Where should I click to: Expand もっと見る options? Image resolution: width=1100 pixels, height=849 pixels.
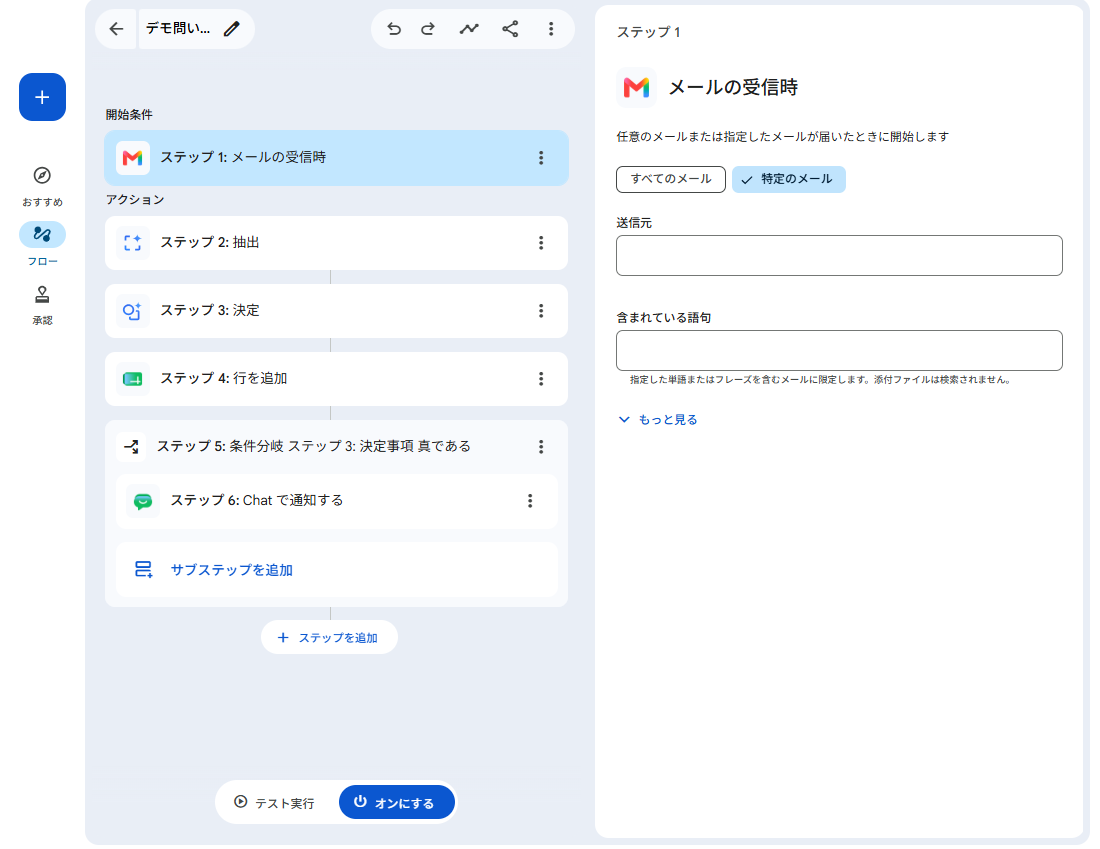(x=657, y=420)
